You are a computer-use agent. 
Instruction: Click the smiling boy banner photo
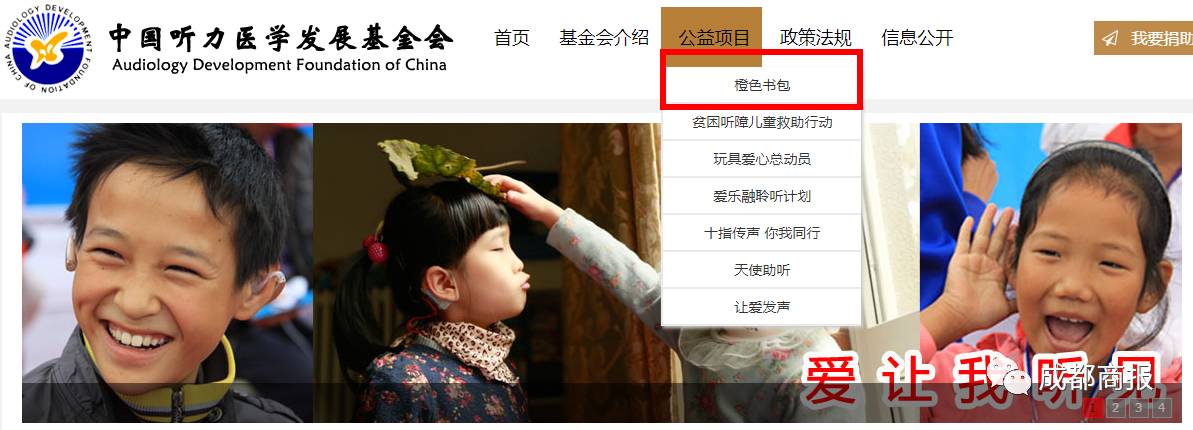coord(167,272)
